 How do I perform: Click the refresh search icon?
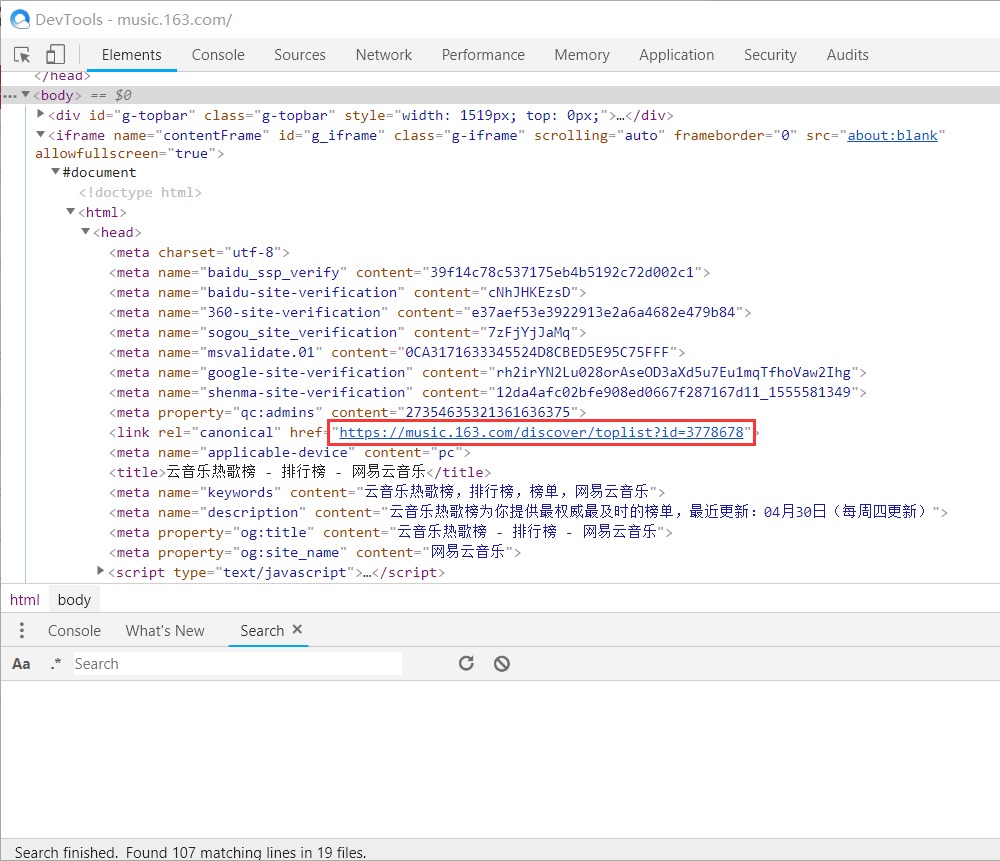pyautogui.click(x=466, y=663)
